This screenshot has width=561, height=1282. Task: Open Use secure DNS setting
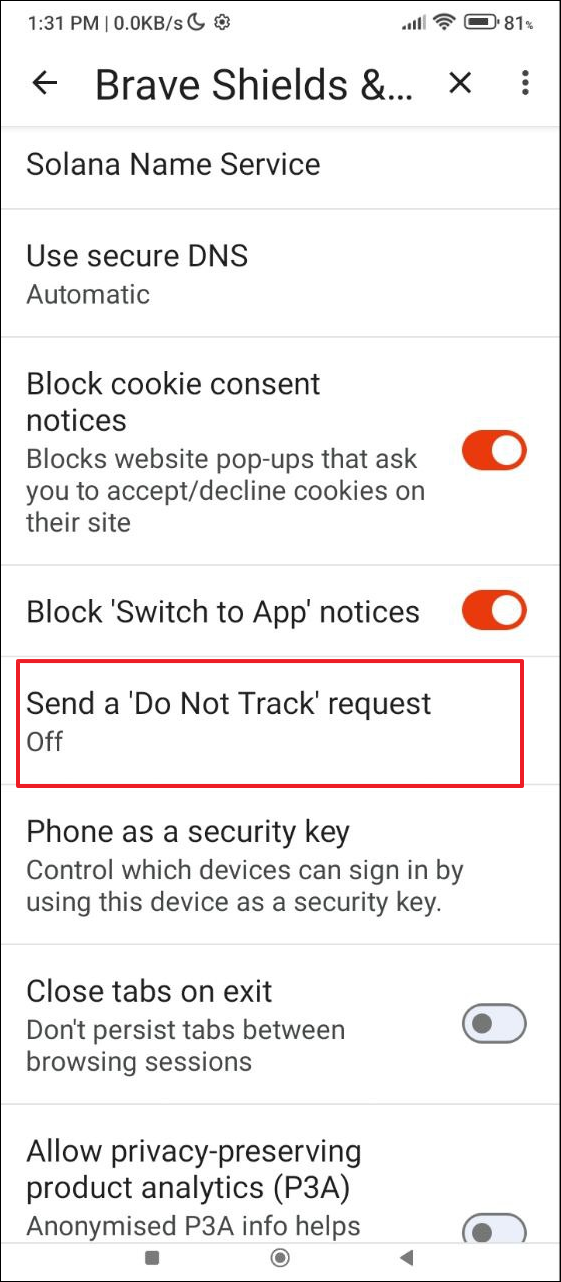280,273
